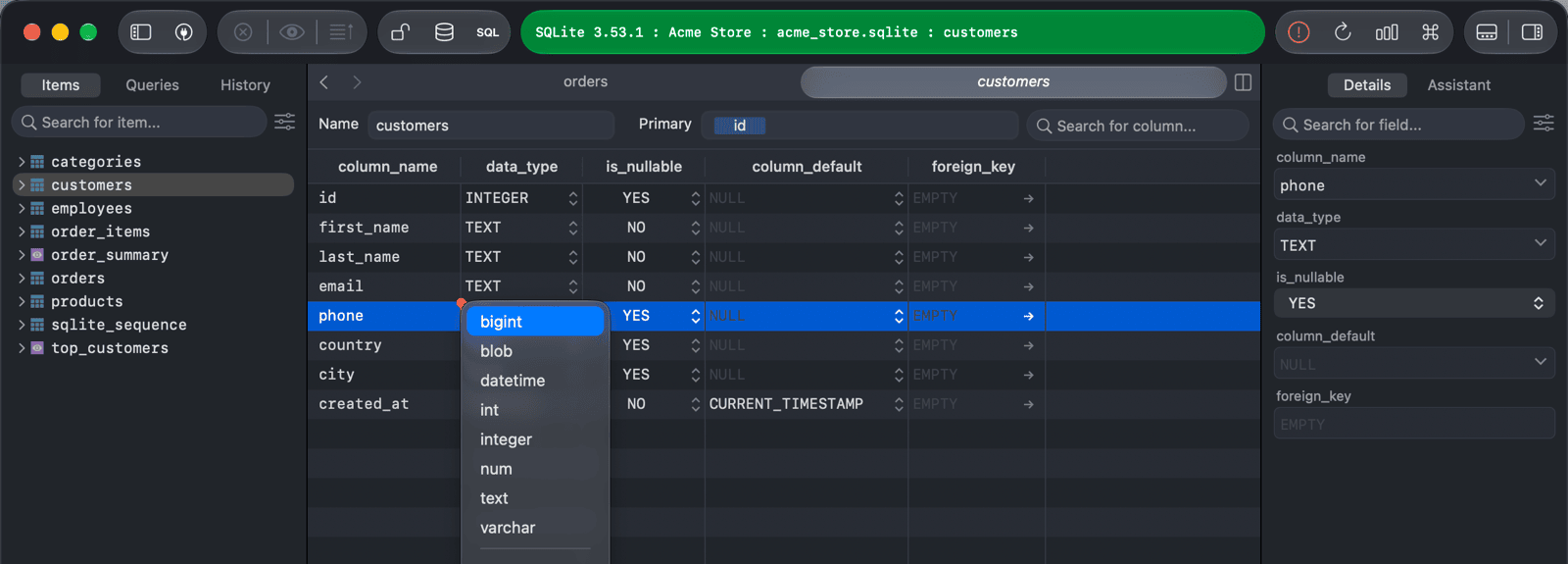Toggle the bottom panel layout icon
Screen dimensions: 1568x564
click(x=1487, y=32)
